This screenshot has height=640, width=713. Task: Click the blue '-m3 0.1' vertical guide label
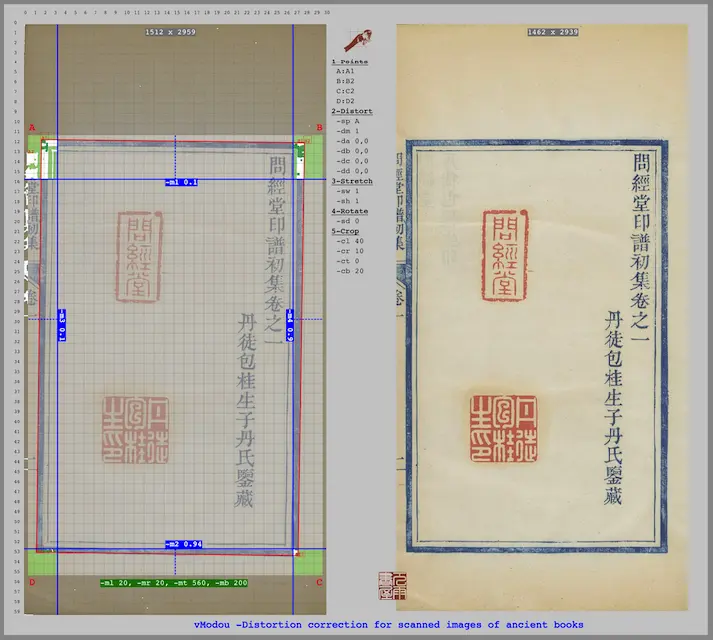pos(62,325)
